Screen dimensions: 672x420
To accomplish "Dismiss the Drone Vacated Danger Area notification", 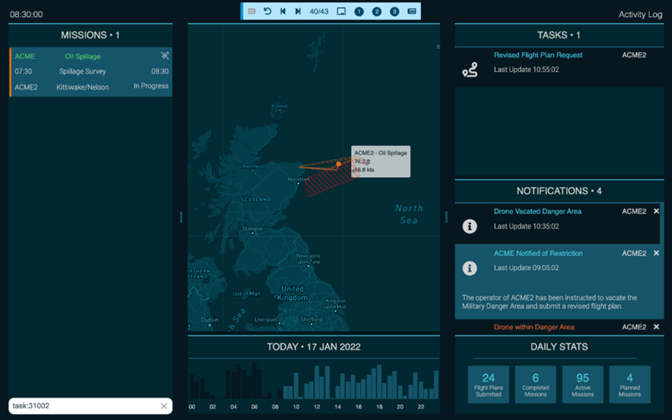I will point(656,211).
